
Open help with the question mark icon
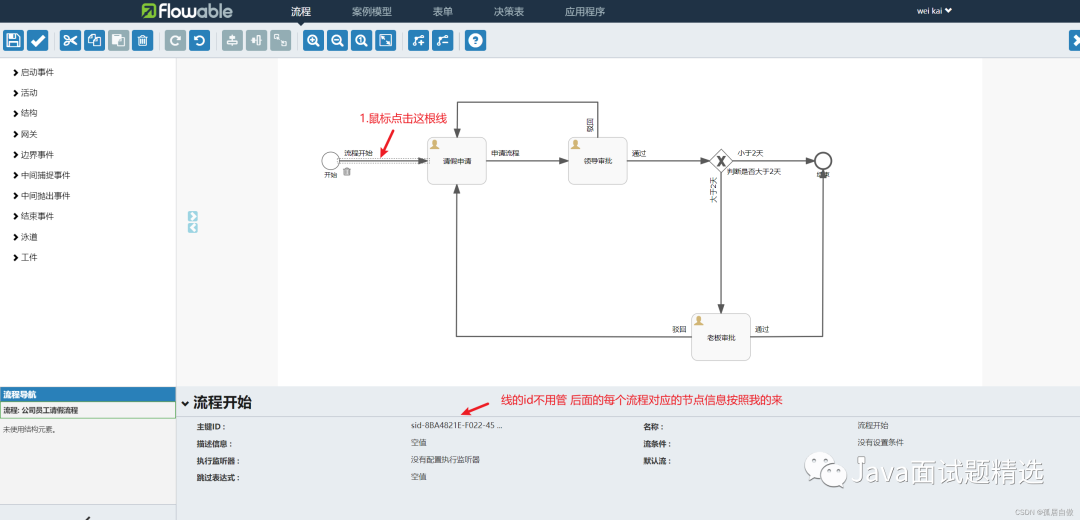[x=476, y=40]
